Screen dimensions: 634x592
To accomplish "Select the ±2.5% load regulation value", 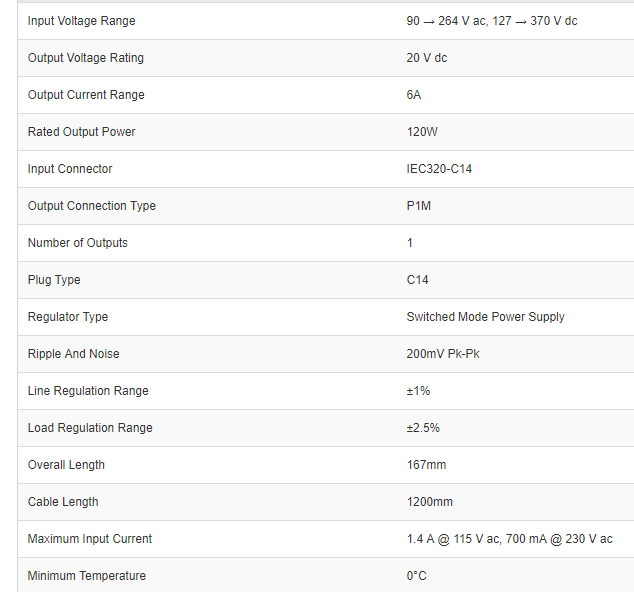I will pyautogui.click(x=423, y=428).
